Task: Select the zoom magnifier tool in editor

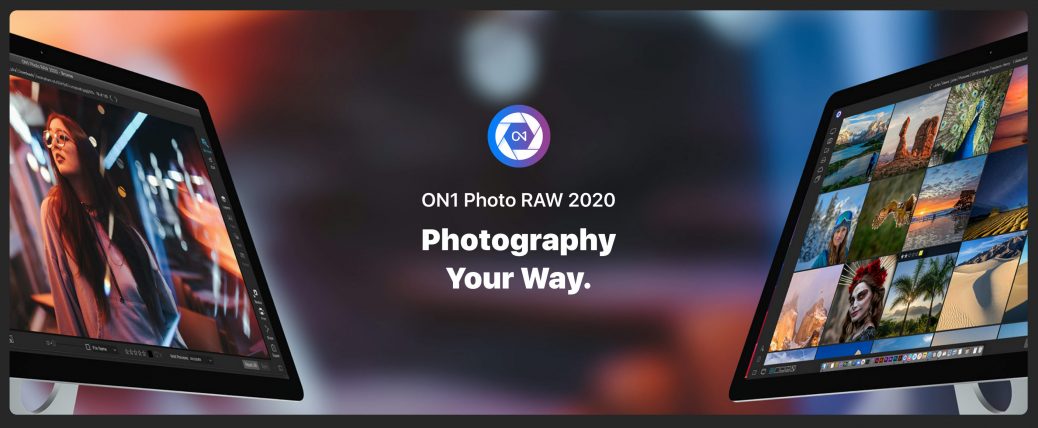Action: pyautogui.click(x=205, y=142)
